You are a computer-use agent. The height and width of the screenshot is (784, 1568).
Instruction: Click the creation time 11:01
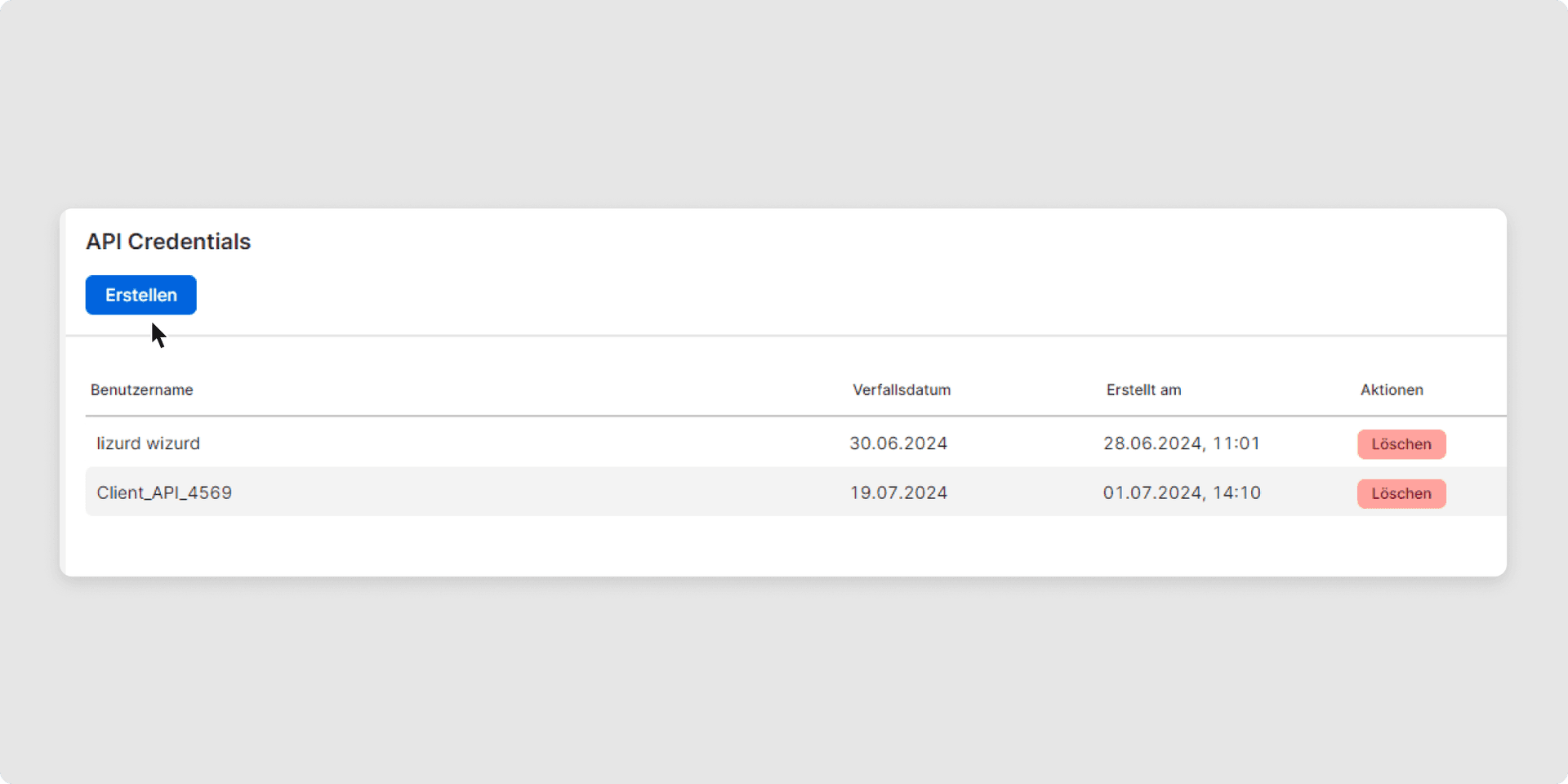coord(1236,443)
